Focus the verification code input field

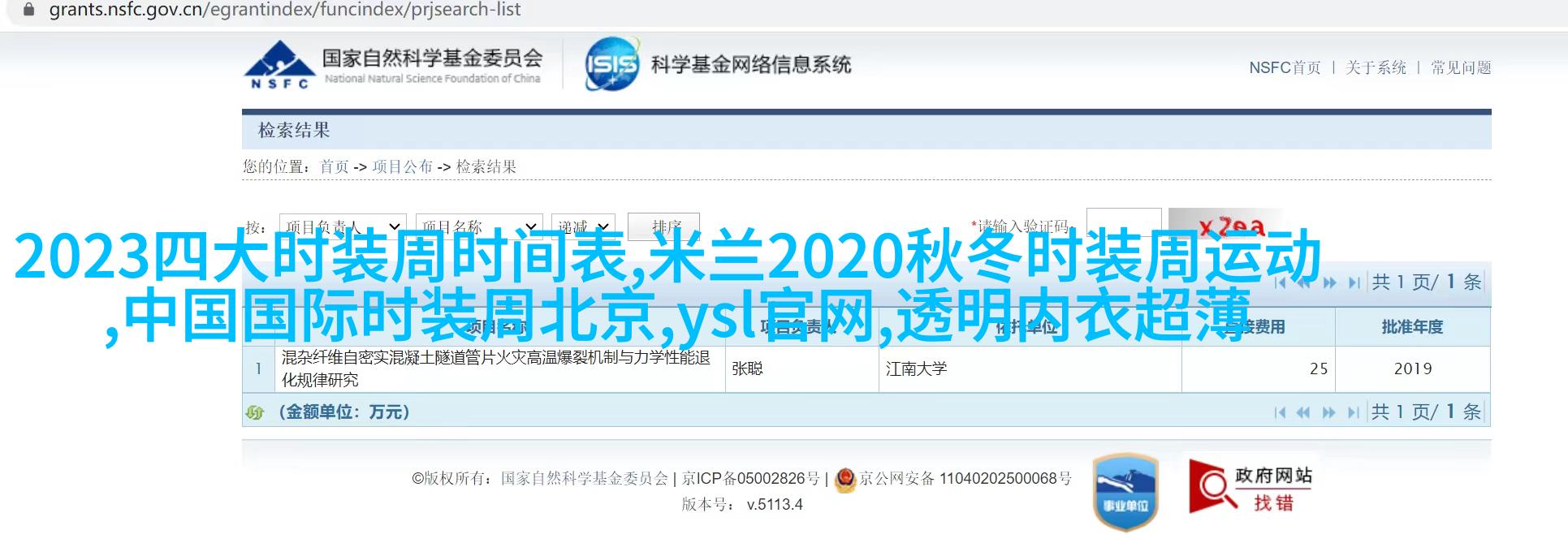coord(1124,224)
